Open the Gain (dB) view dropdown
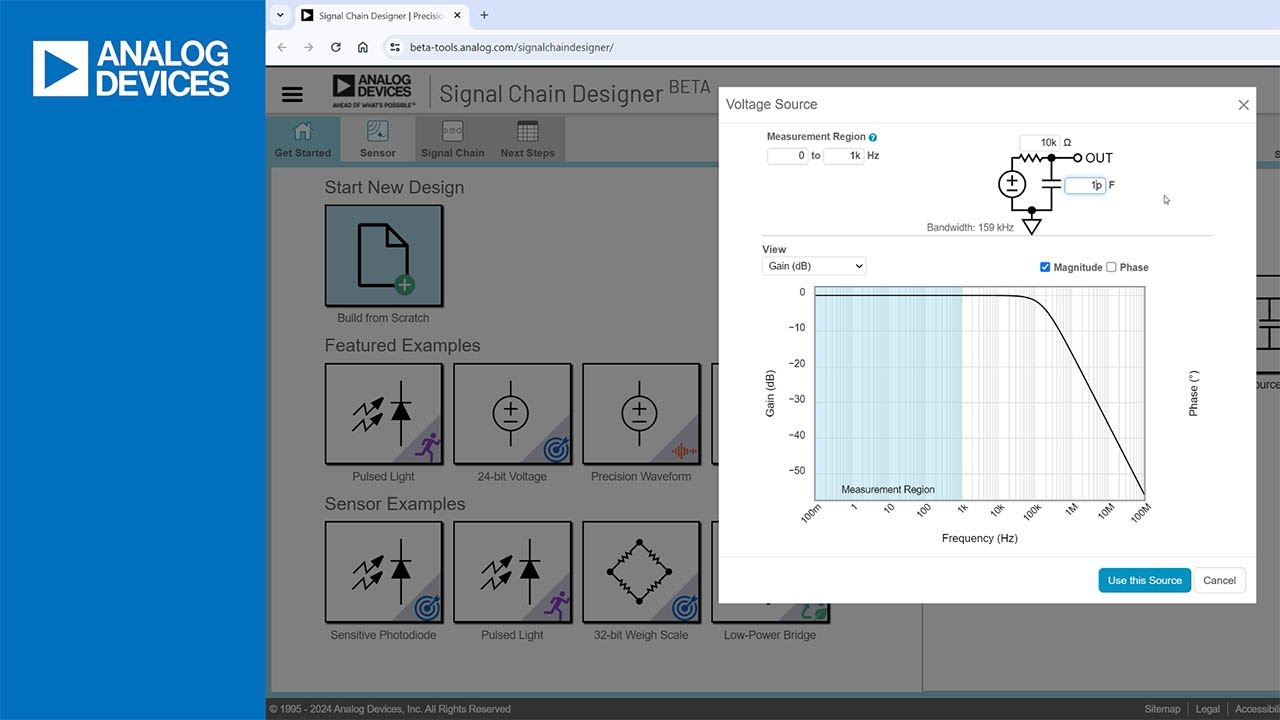The image size is (1280, 720). tap(814, 266)
